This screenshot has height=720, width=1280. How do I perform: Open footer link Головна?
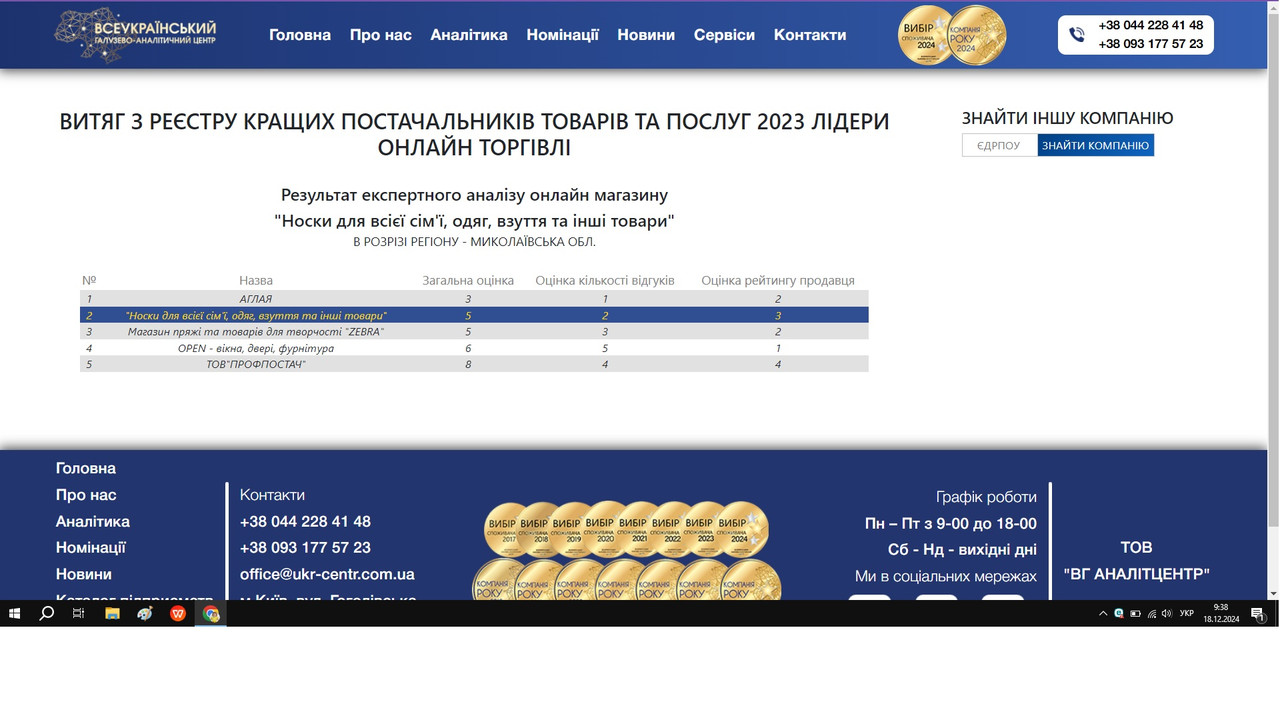86,468
